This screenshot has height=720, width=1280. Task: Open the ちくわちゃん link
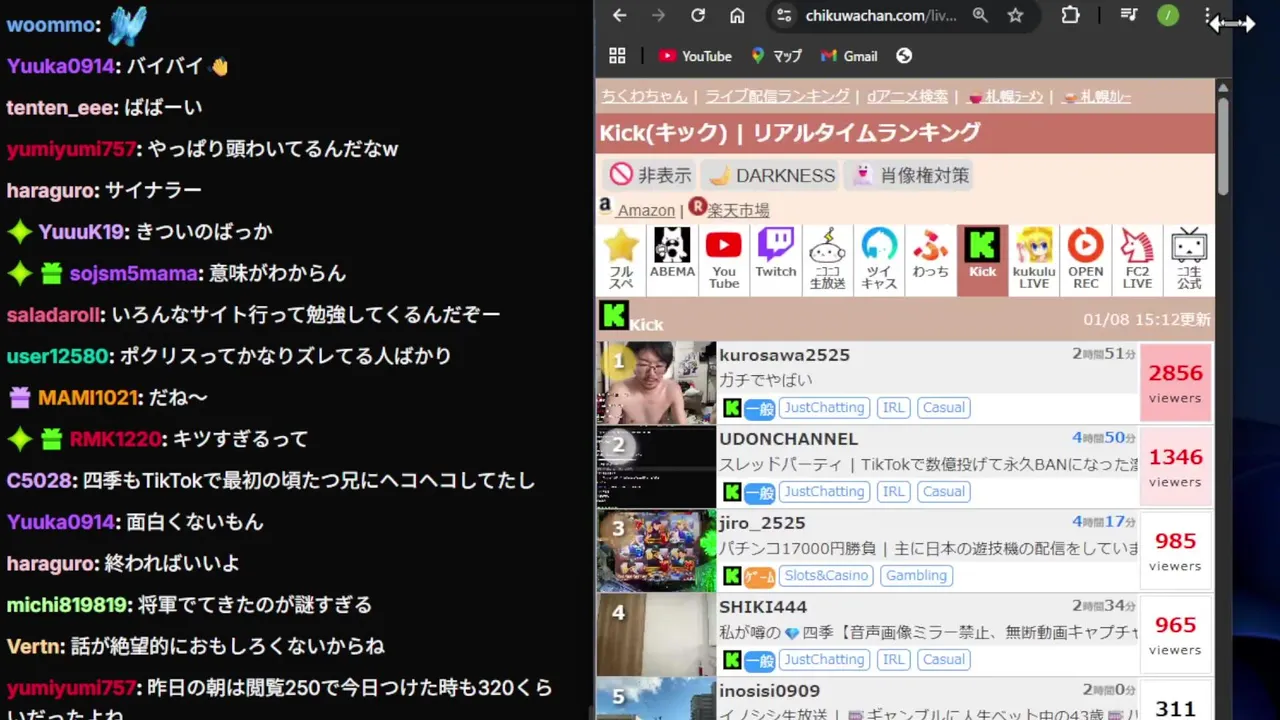tap(644, 96)
